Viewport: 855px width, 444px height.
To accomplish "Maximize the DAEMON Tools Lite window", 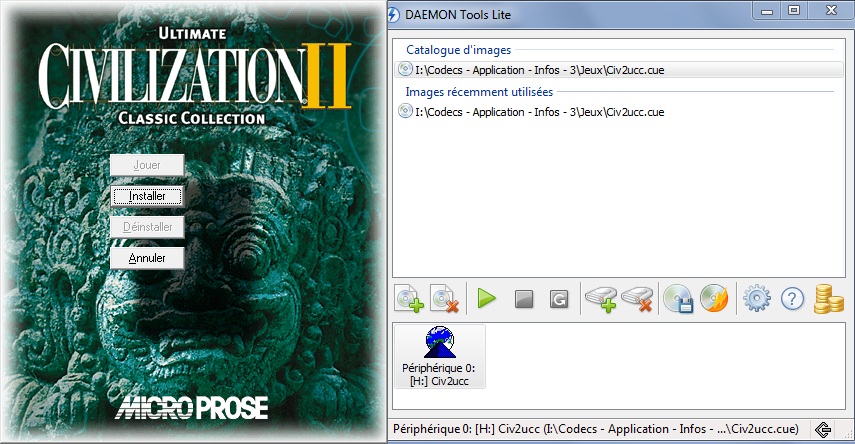I will (x=794, y=11).
